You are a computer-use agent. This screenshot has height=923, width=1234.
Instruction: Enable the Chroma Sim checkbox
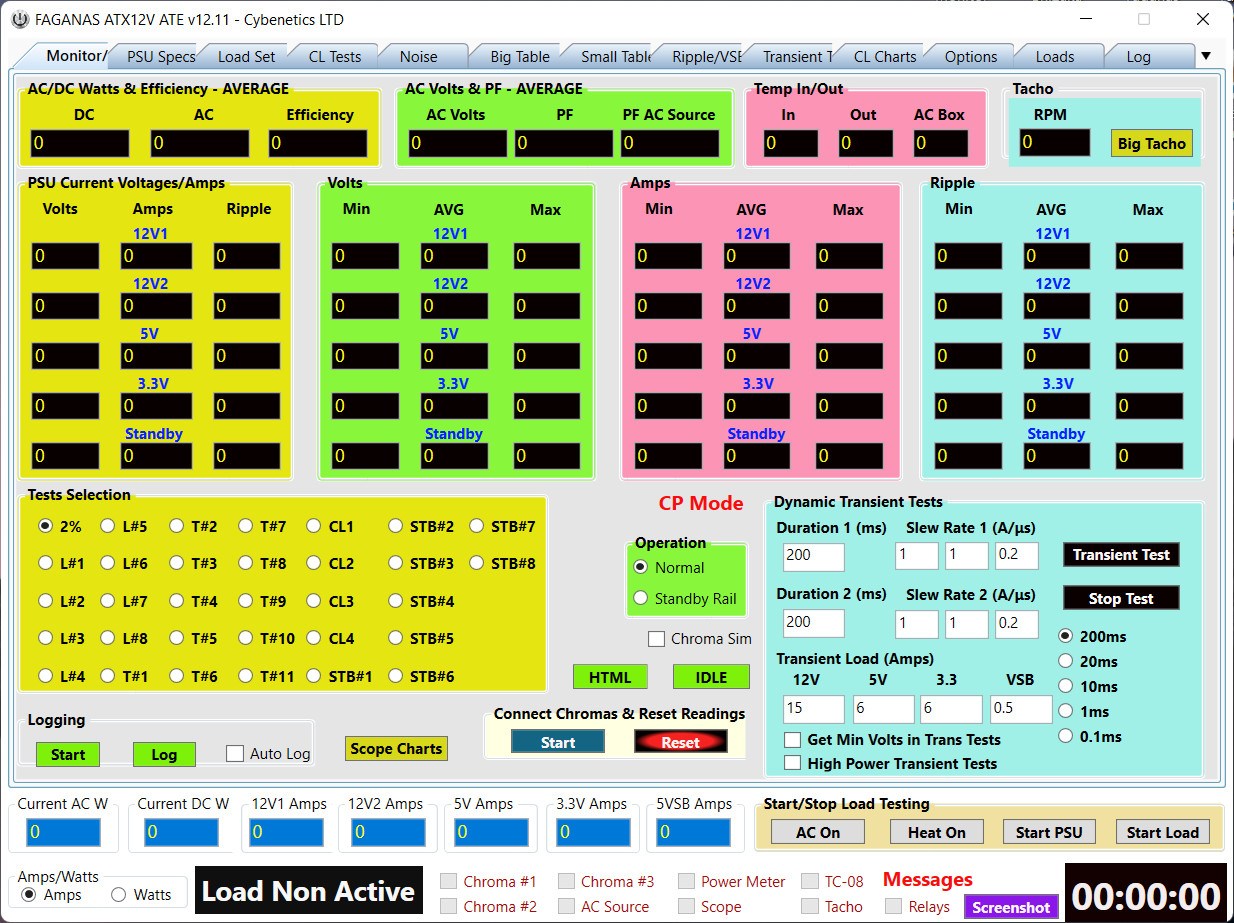(657, 638)
